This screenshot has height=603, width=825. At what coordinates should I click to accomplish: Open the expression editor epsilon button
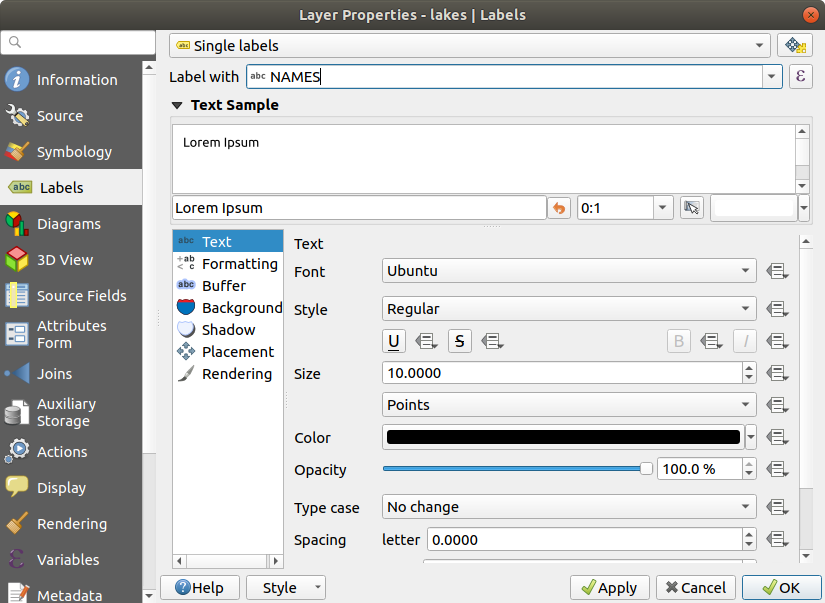pyautogui.click(x=800, y=77)
